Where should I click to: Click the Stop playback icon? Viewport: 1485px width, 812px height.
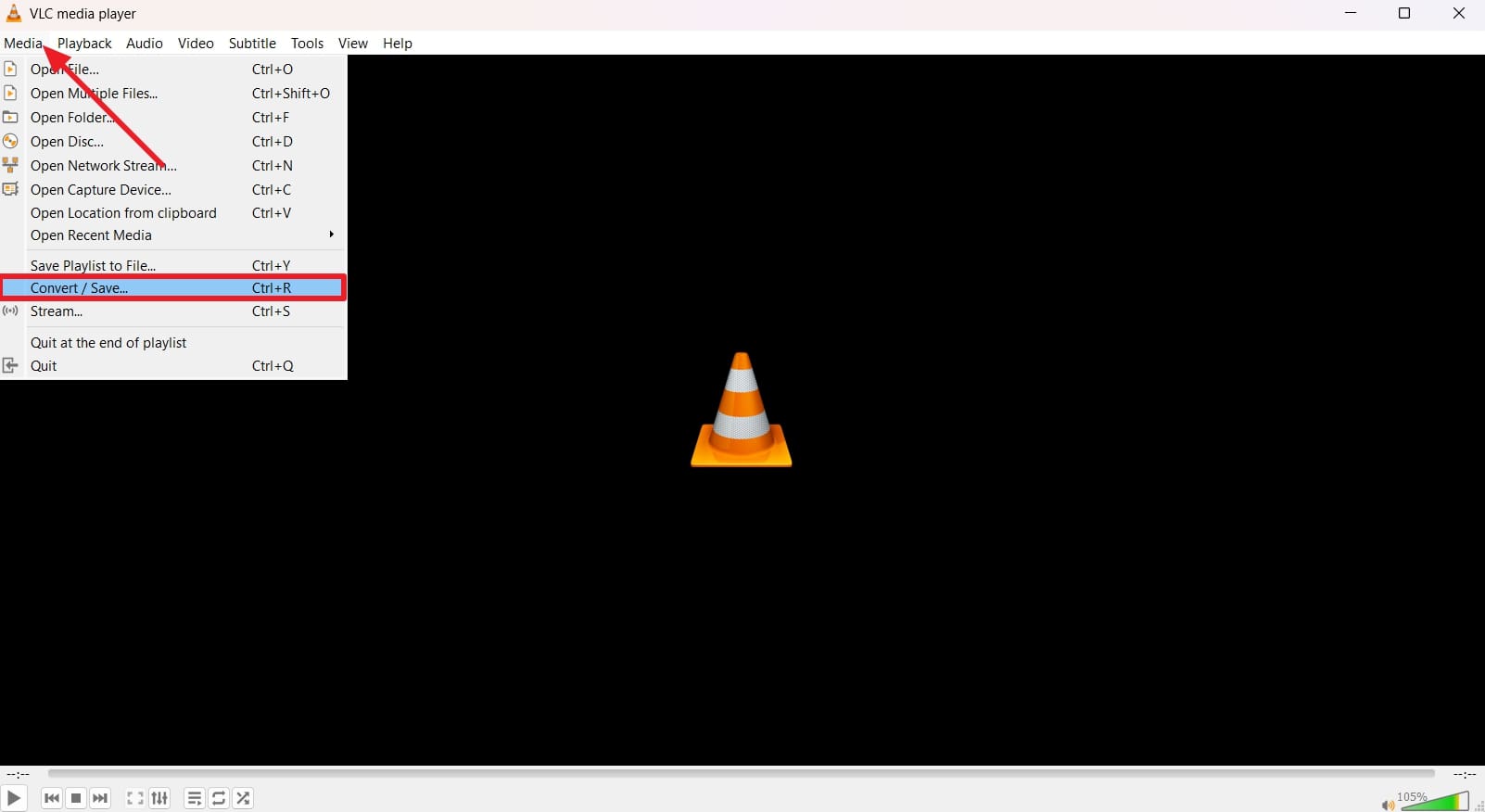pyautogui.click(x=76, y=798)
